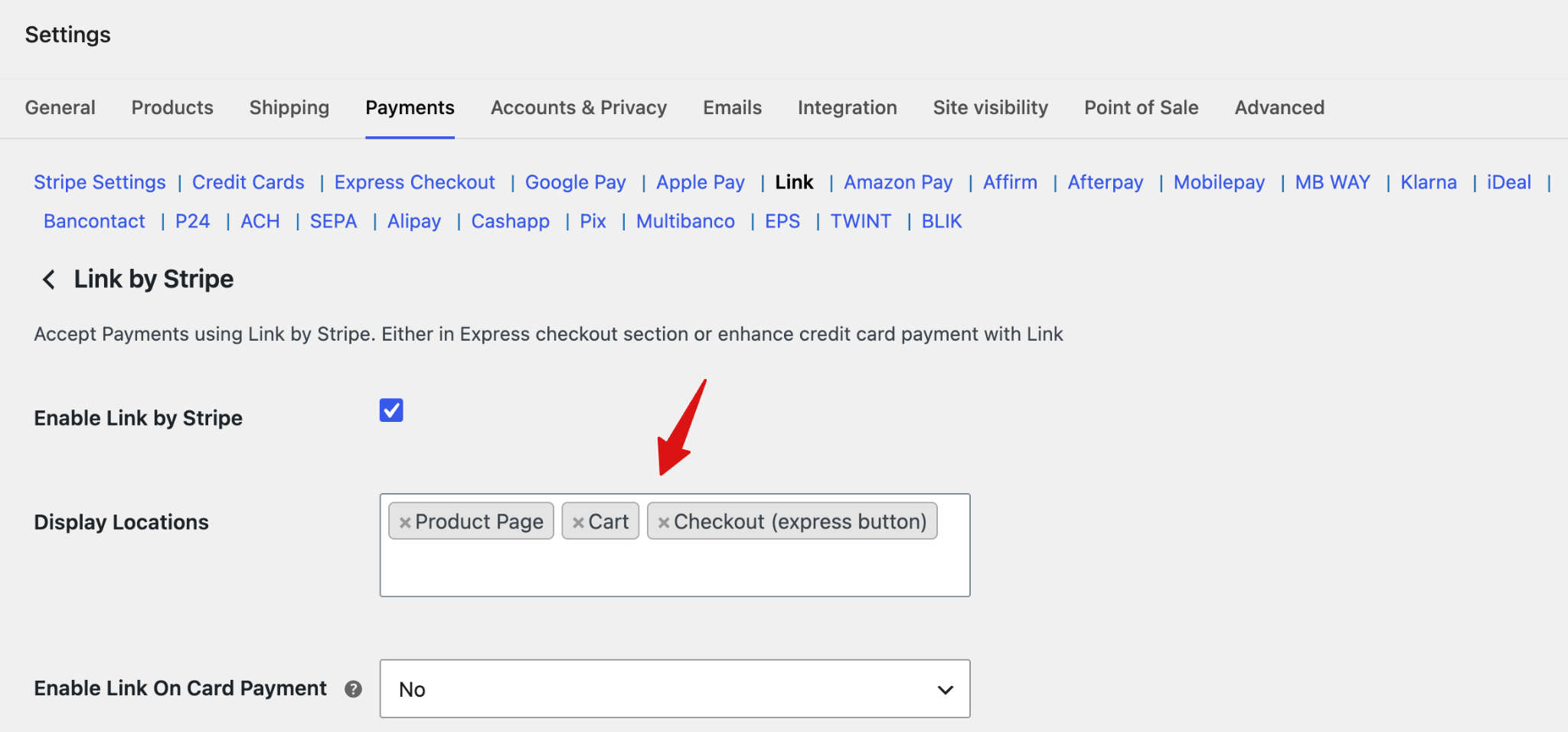Image resolution: width=1568 pixels, height=732 pixels.
Task: Open Cashapp payment settings
Action: tap(511, 221)
